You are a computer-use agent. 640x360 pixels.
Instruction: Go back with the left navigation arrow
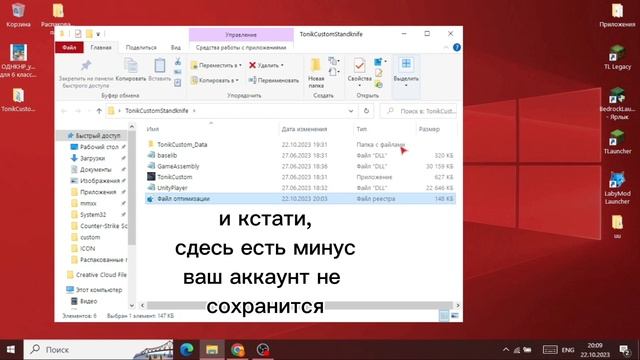click(x=64, y=111)
